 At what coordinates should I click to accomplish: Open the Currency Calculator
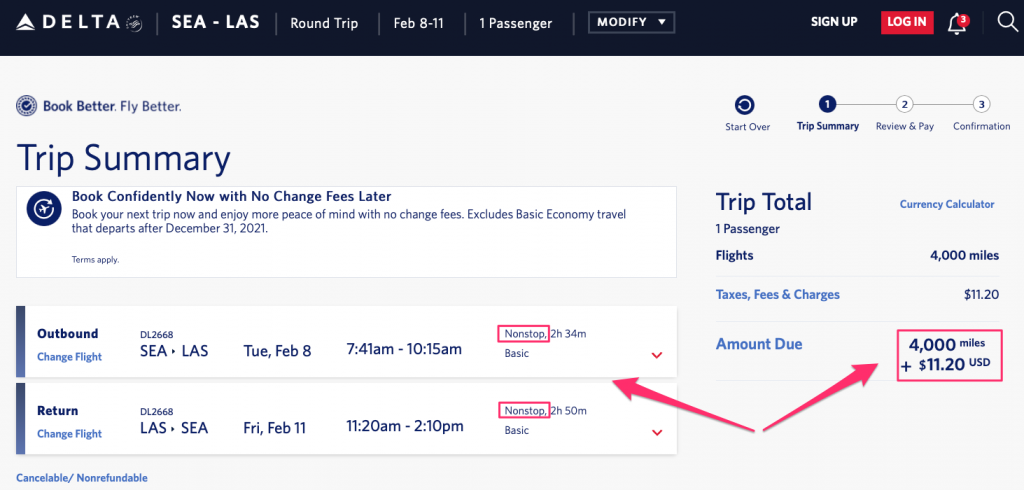pos(947,204)
